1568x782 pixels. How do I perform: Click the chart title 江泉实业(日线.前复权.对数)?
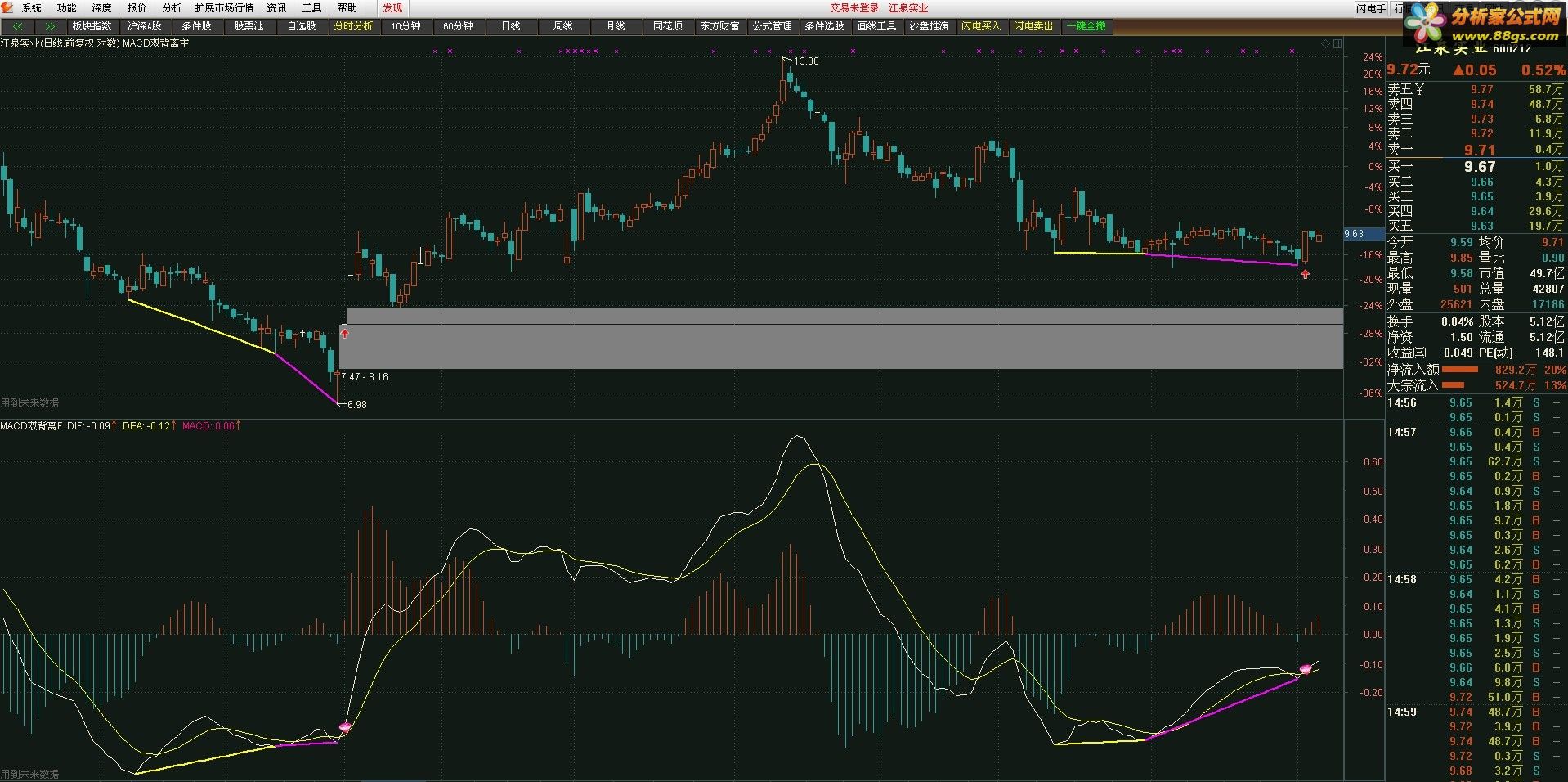coord(60,43)
